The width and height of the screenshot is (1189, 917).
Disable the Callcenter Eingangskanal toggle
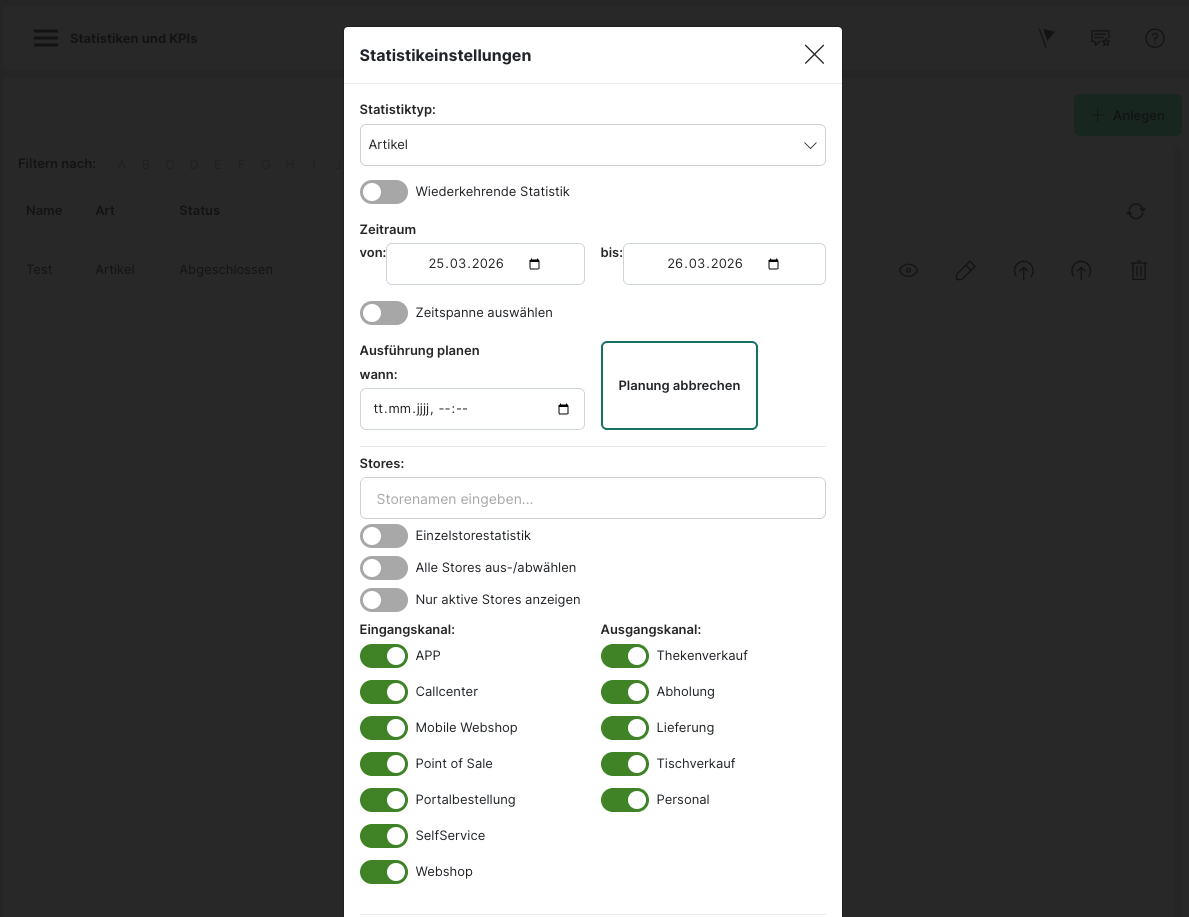tap(384, 692)
